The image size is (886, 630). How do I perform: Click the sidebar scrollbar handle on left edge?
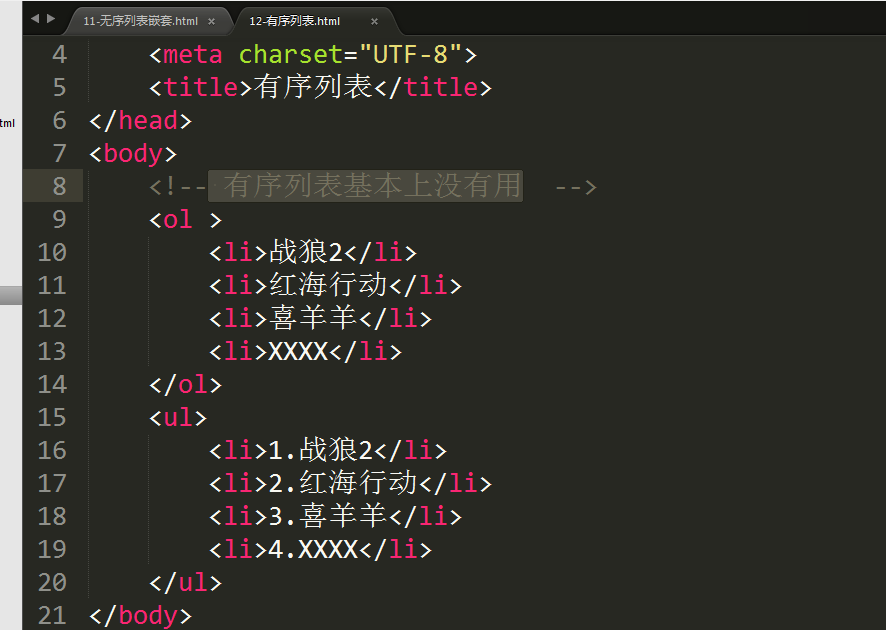point(11,295)
